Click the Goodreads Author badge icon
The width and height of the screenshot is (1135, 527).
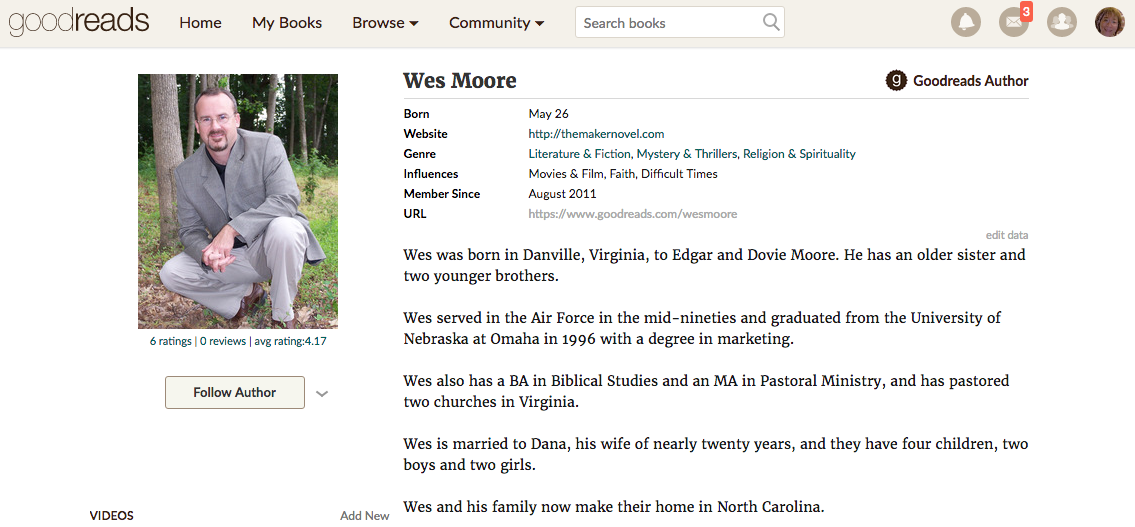tap(896, 80)
